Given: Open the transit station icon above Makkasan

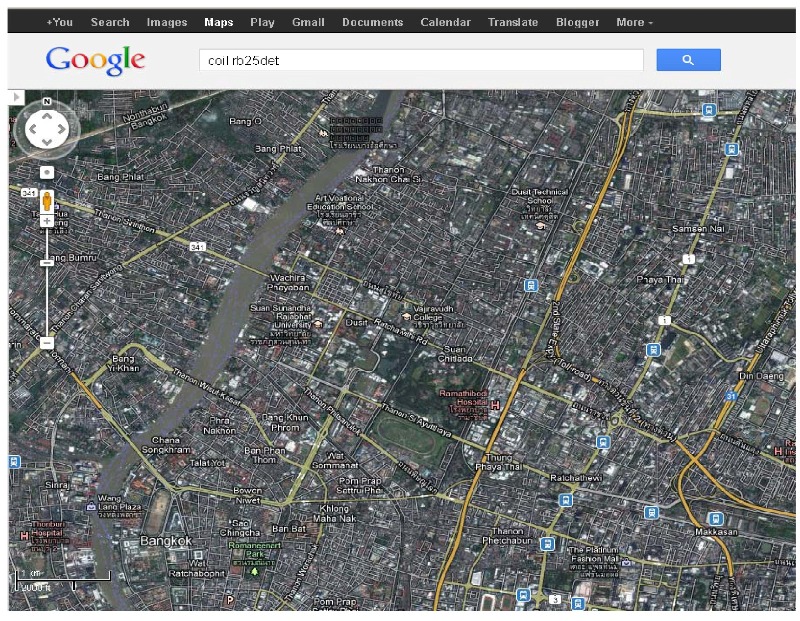Looking at the screenshot, I should (x=715, y=519).
